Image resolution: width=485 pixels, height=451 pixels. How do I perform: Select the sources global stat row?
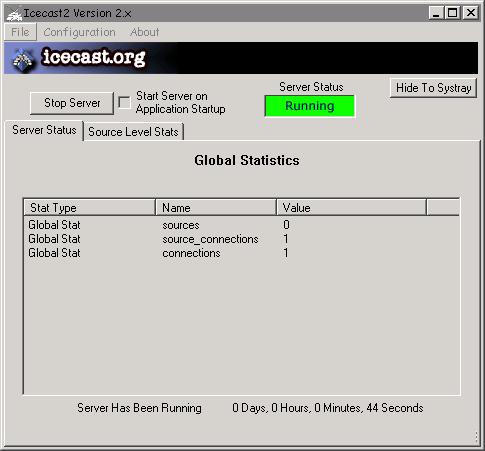(x=242, y=225)
